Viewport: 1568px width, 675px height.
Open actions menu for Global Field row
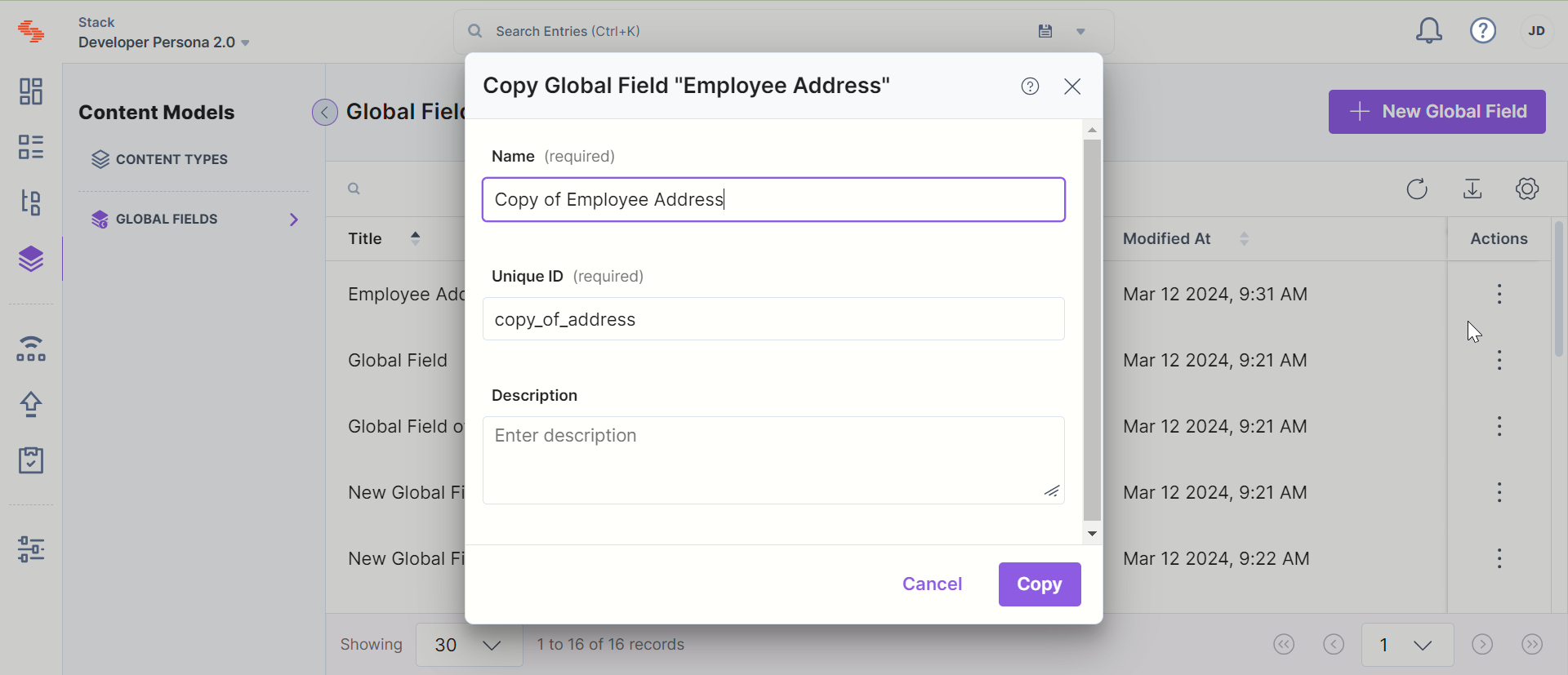click(1499, 360)
